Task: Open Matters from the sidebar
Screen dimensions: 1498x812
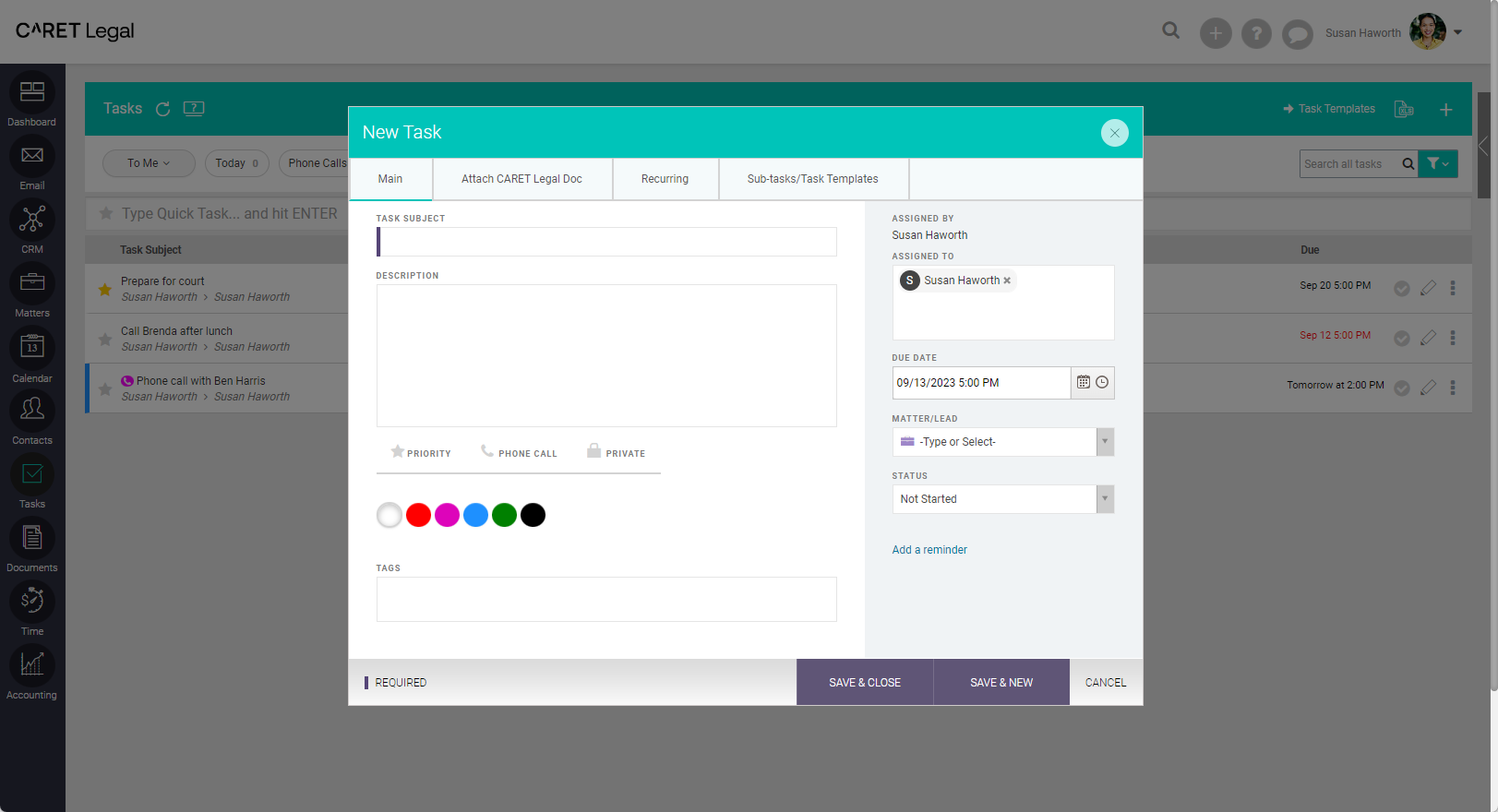Action: [32, 283]
